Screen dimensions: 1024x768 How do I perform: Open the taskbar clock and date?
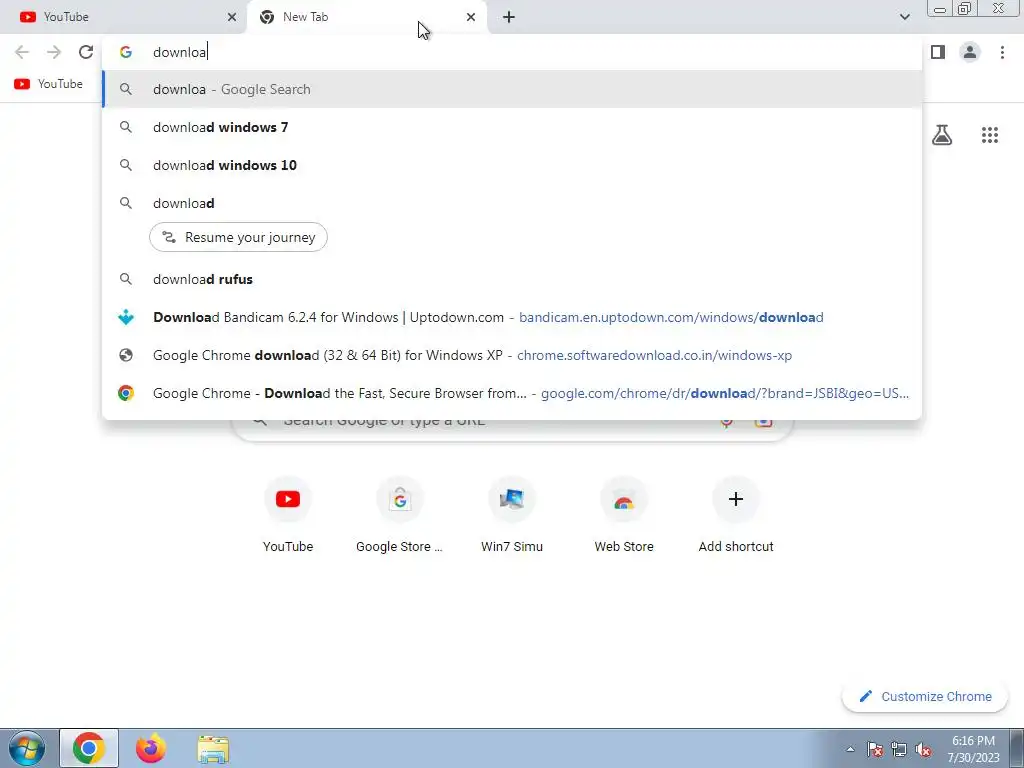coord(973,749)
